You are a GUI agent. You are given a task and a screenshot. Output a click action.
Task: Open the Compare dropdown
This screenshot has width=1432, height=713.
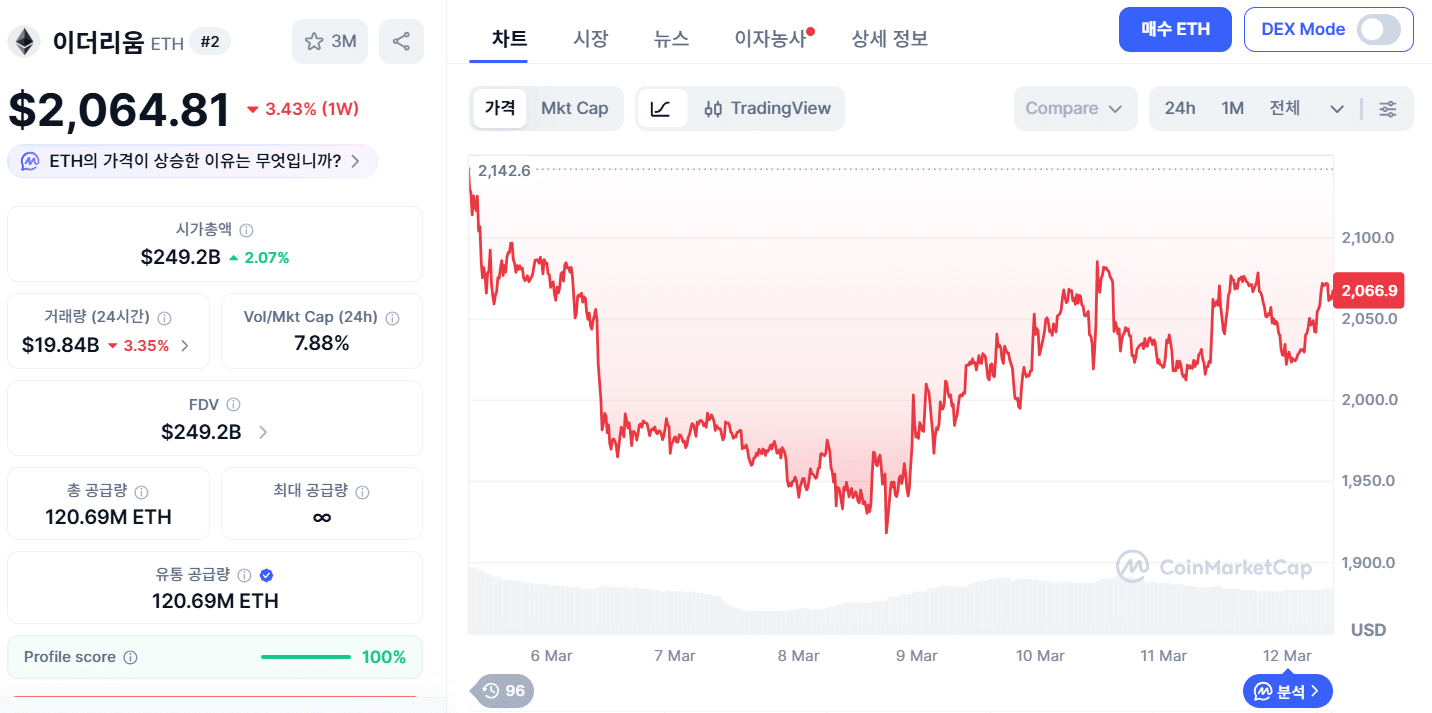tap(1075, 108)
